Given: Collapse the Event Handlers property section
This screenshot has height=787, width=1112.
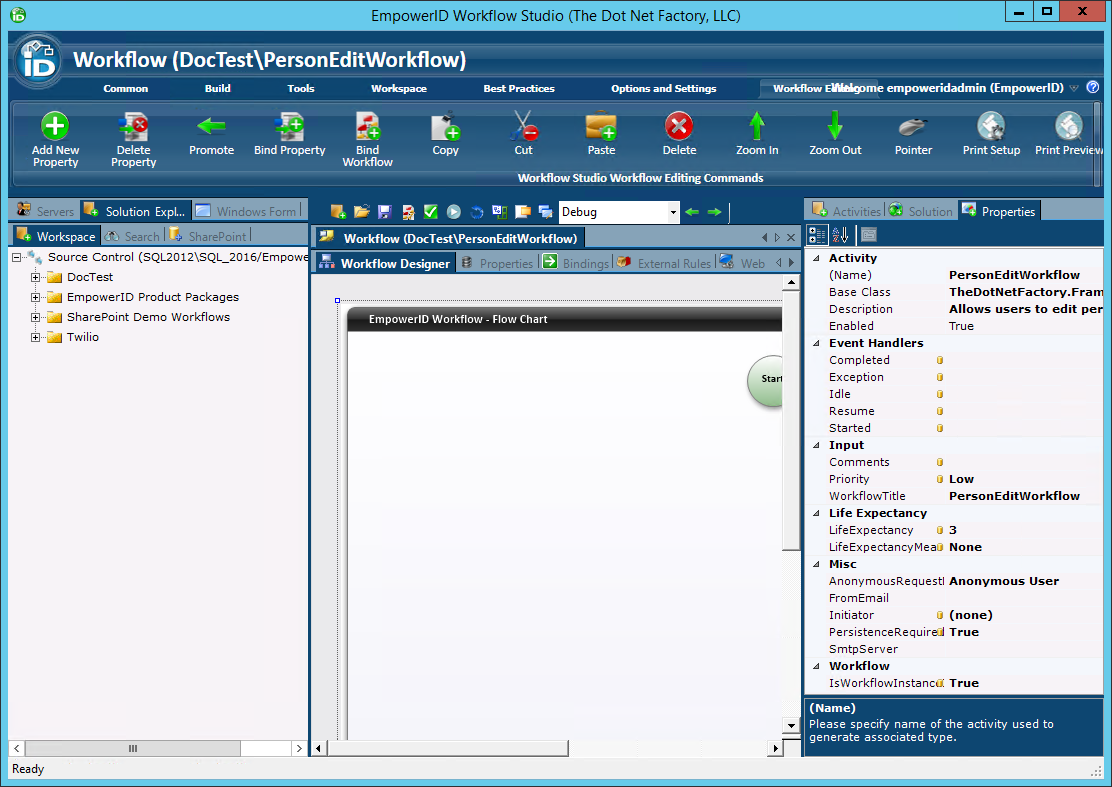Looking at the screenshot, I should (815, 343).
